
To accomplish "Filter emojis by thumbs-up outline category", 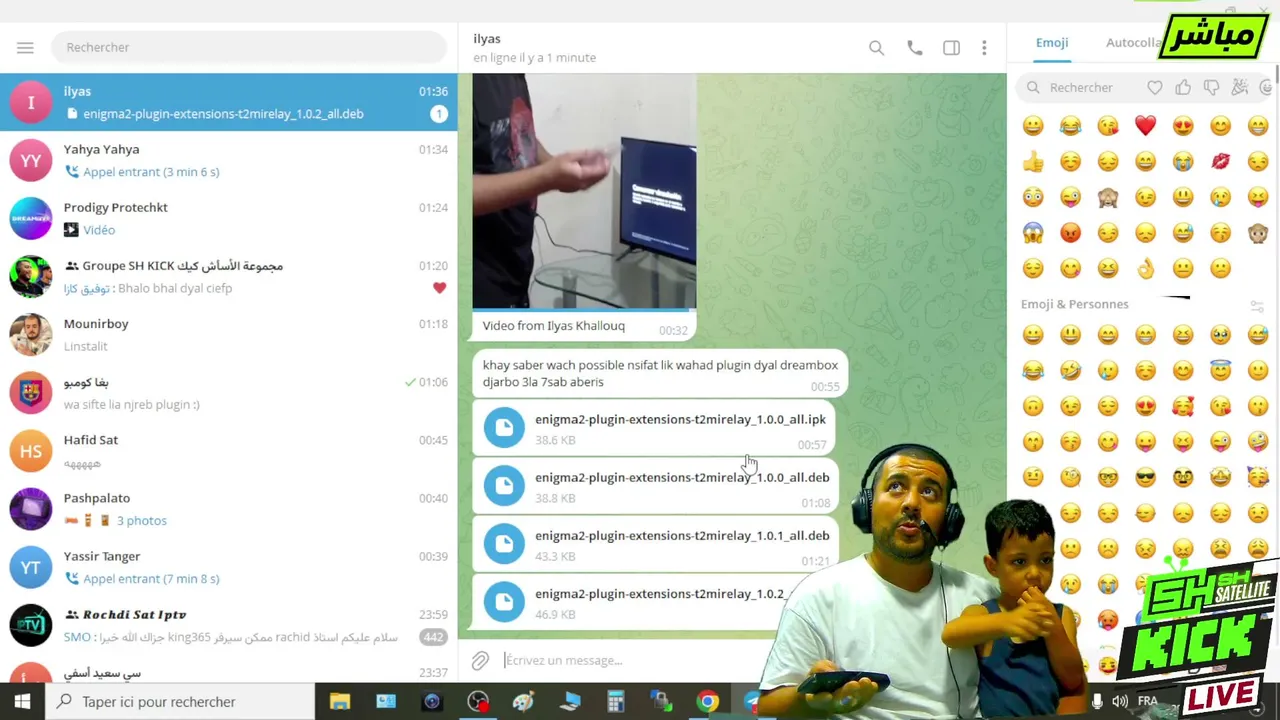I will pyautogui.click(x=1183, y=87).
